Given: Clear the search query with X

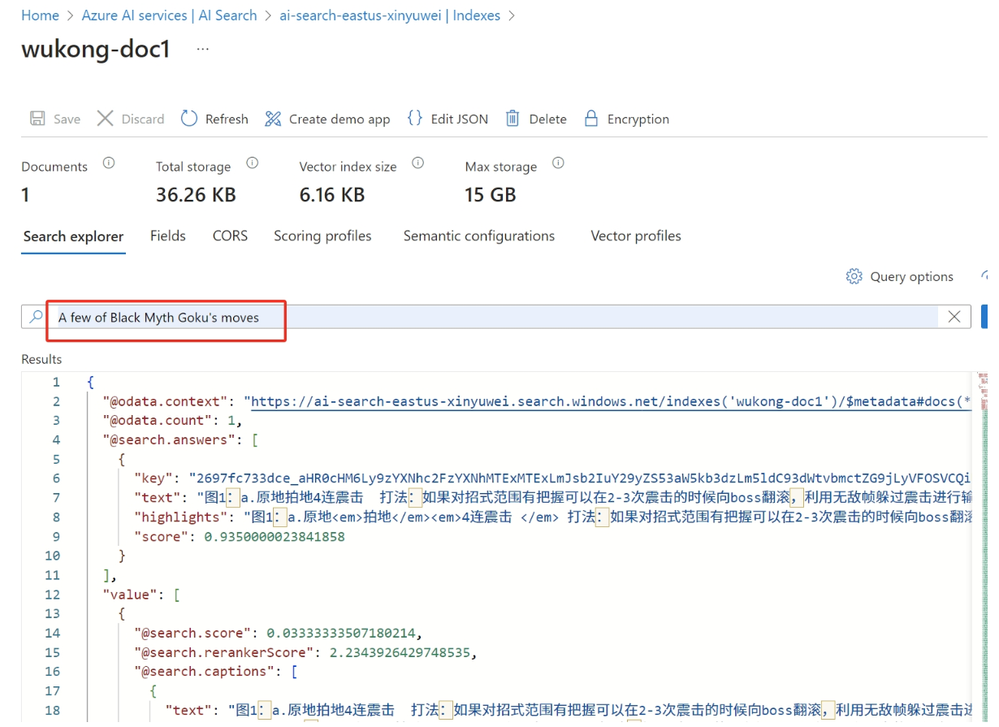Looking at the screenshot, I should (x=954, y=317).
